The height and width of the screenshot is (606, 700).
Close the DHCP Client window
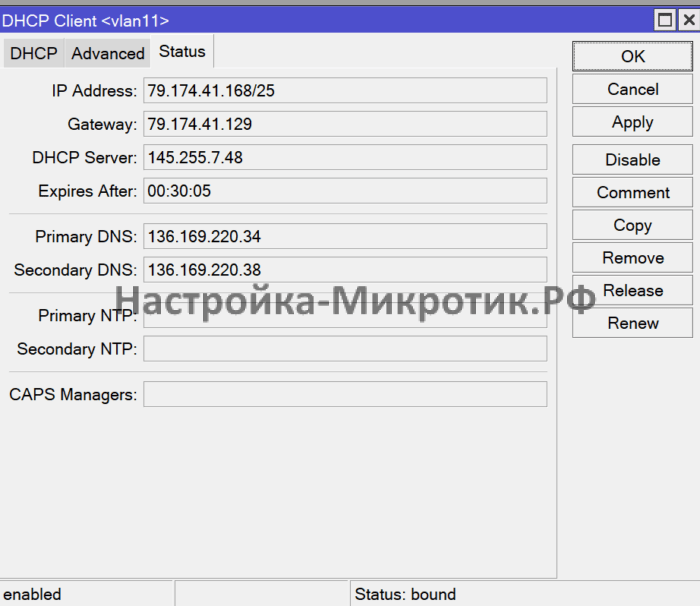[x=689, y=20]
